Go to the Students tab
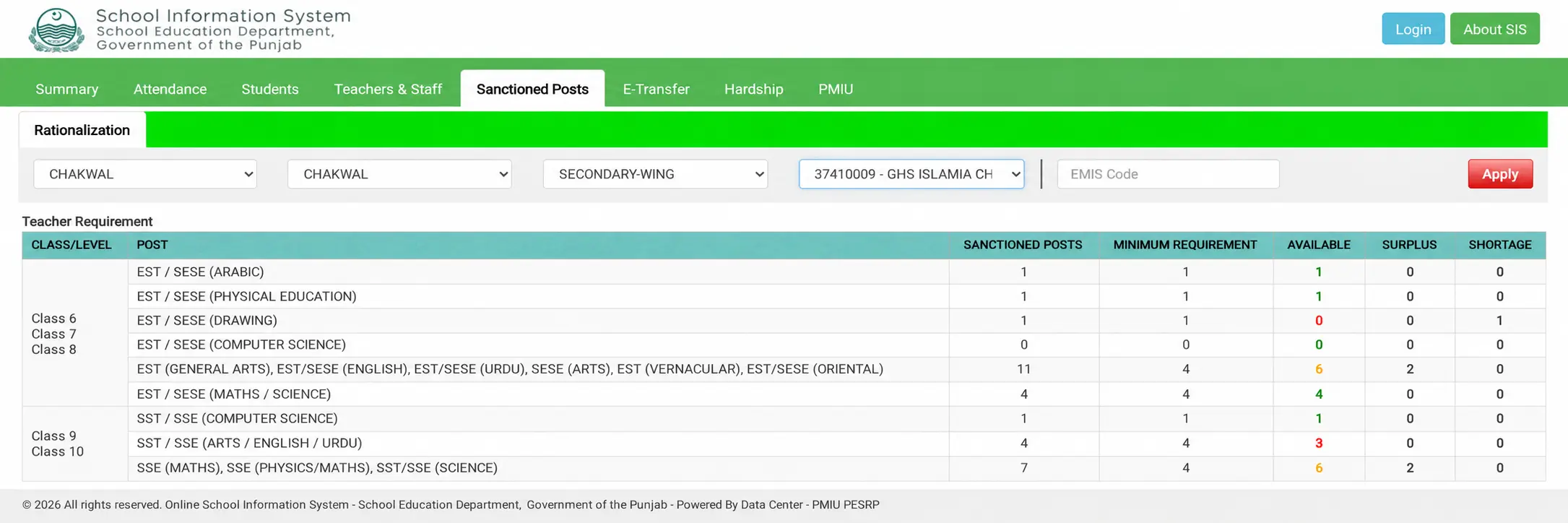1568x523 pixels. 270,89
